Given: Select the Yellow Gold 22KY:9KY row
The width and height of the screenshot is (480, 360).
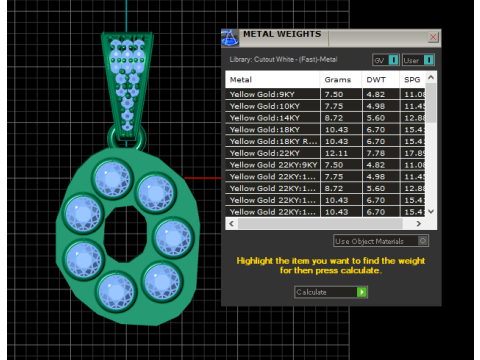Looking at the screenshot, I should (325, 165).
